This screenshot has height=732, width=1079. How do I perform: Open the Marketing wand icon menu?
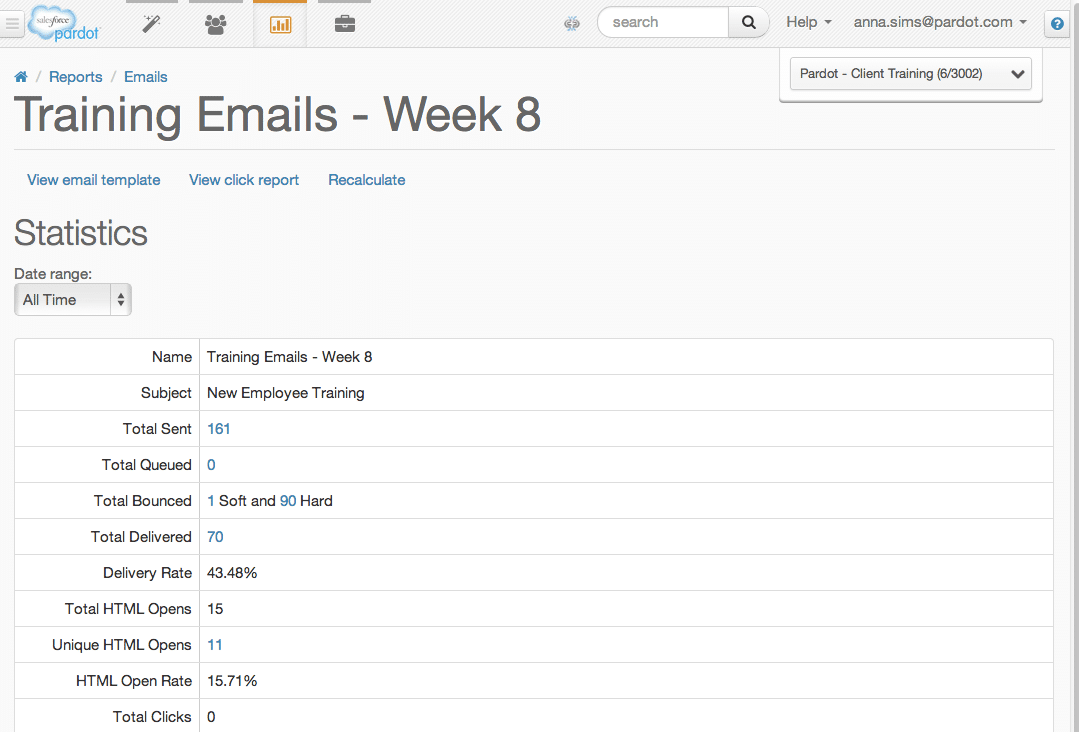pos(151,24)
